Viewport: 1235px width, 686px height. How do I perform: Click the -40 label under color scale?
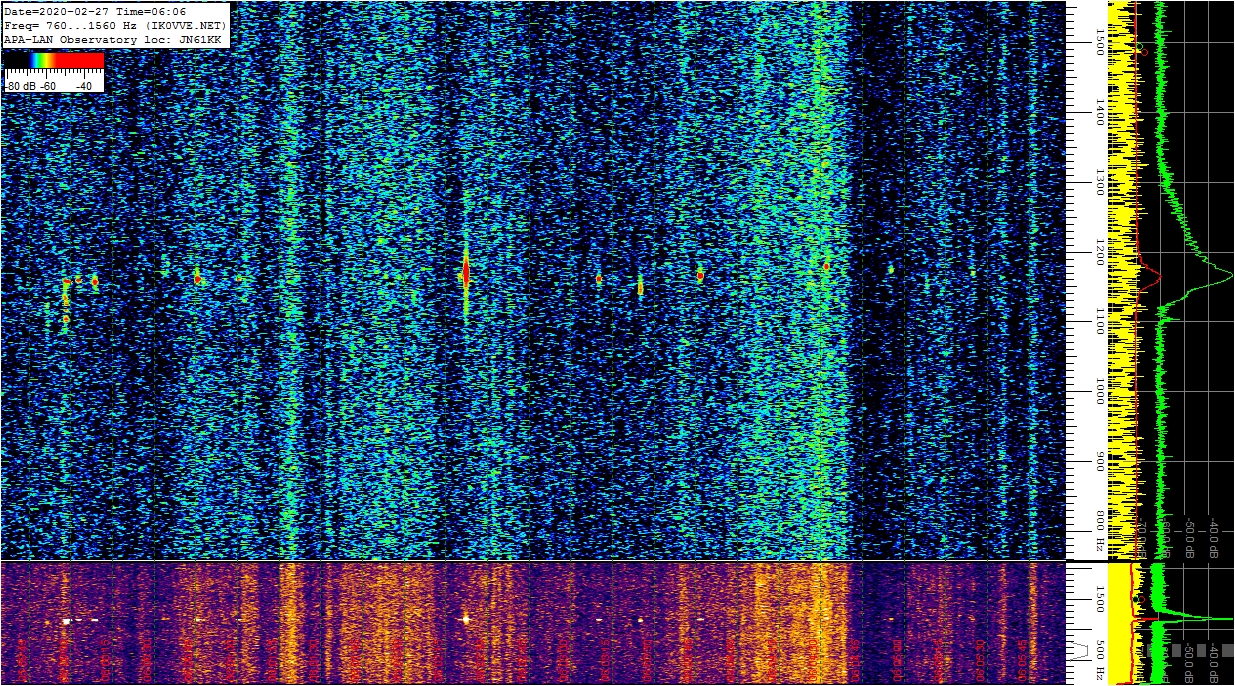click(84, 87)
